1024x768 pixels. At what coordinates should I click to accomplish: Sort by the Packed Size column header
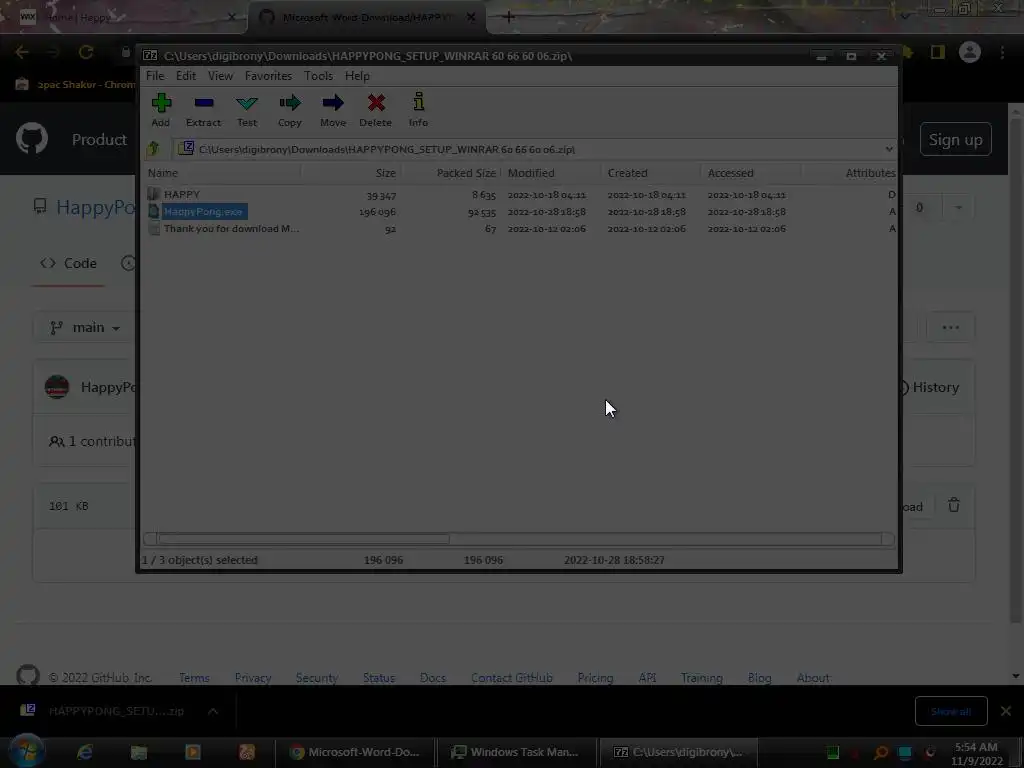pos(451,173)
